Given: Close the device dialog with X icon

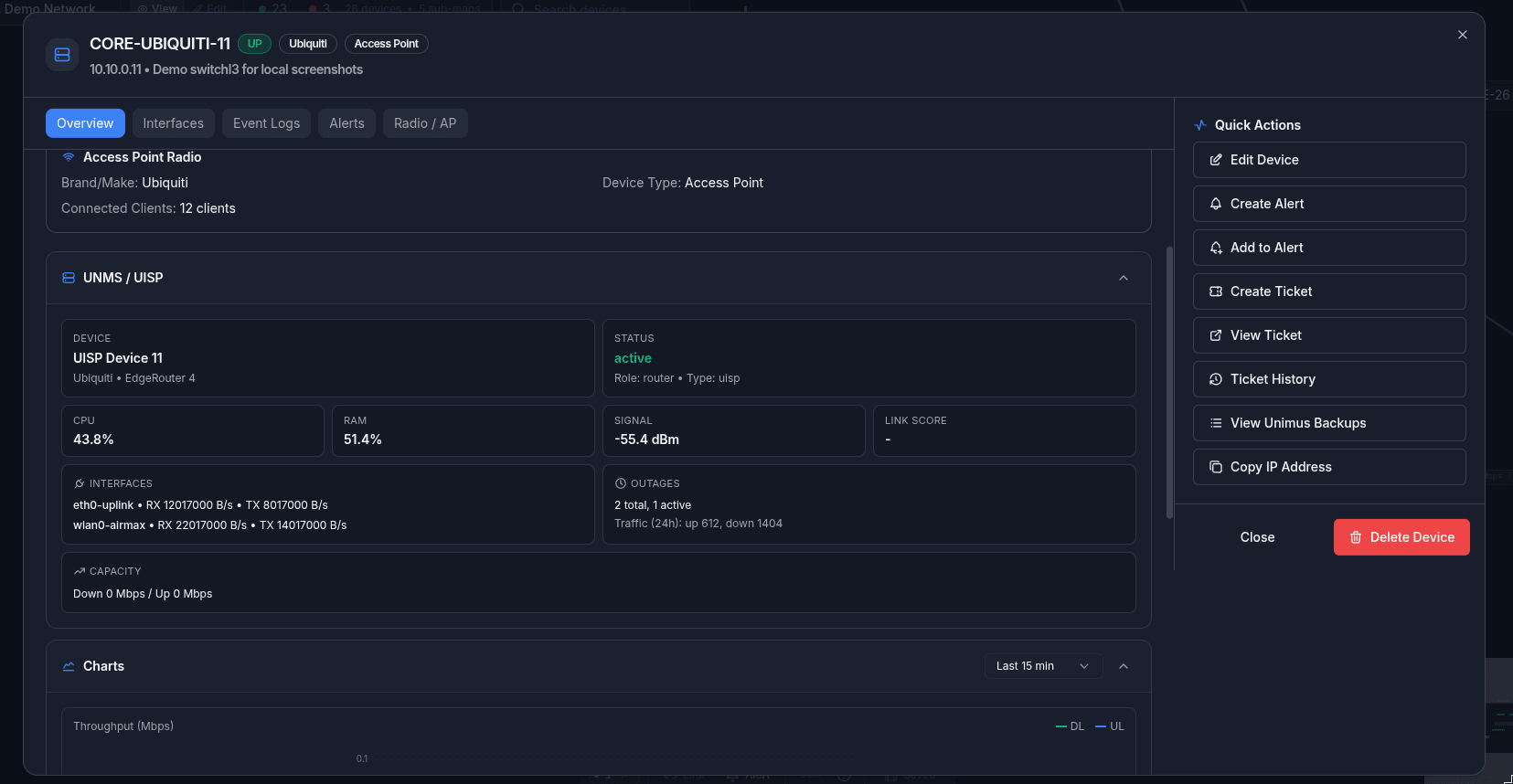Looking at the screenshot, I should coord(1463,35).
